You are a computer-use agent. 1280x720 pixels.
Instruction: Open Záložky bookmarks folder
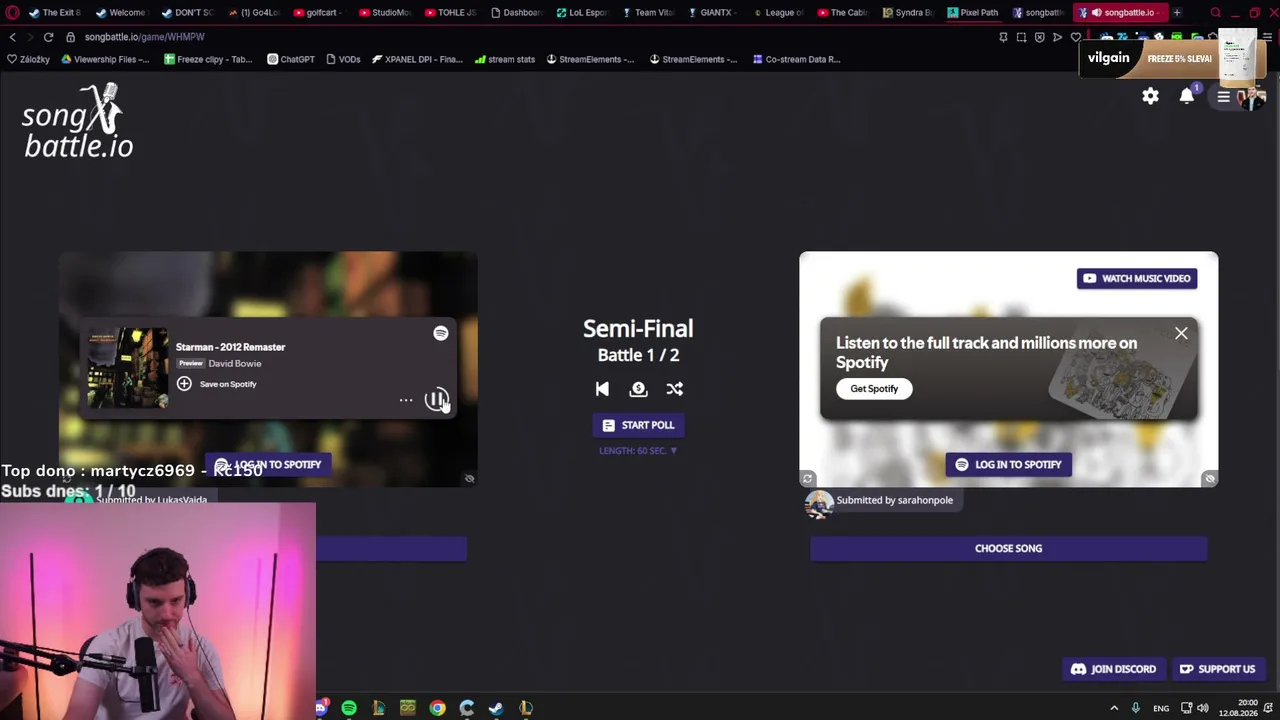coord(28,59)
